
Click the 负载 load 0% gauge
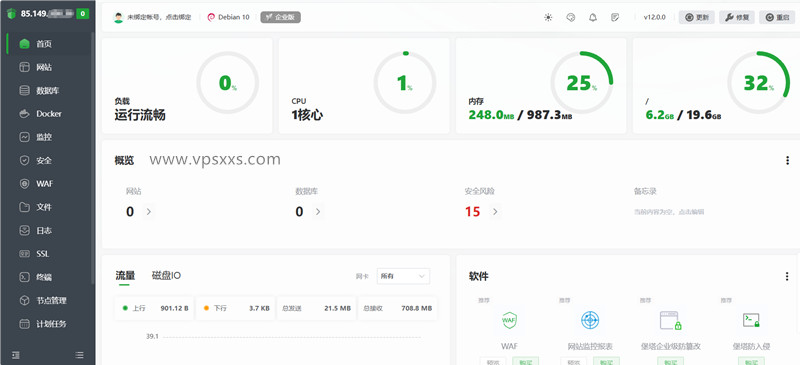click(x=228, y=83)
